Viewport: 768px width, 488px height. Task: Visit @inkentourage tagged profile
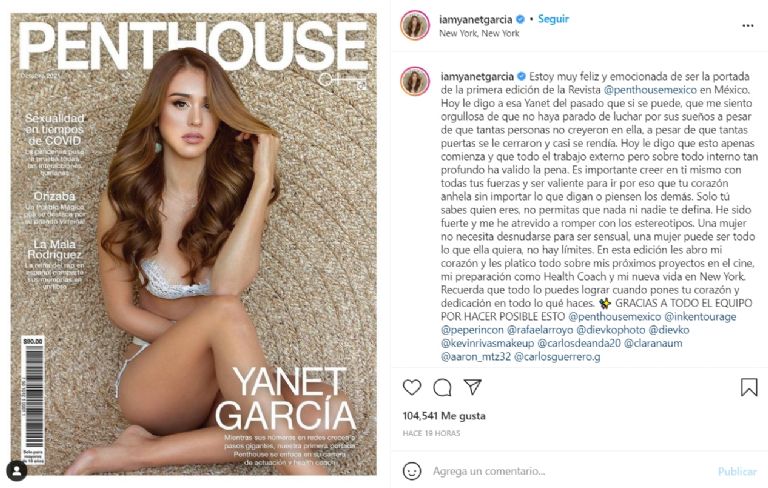coord(700,317)
